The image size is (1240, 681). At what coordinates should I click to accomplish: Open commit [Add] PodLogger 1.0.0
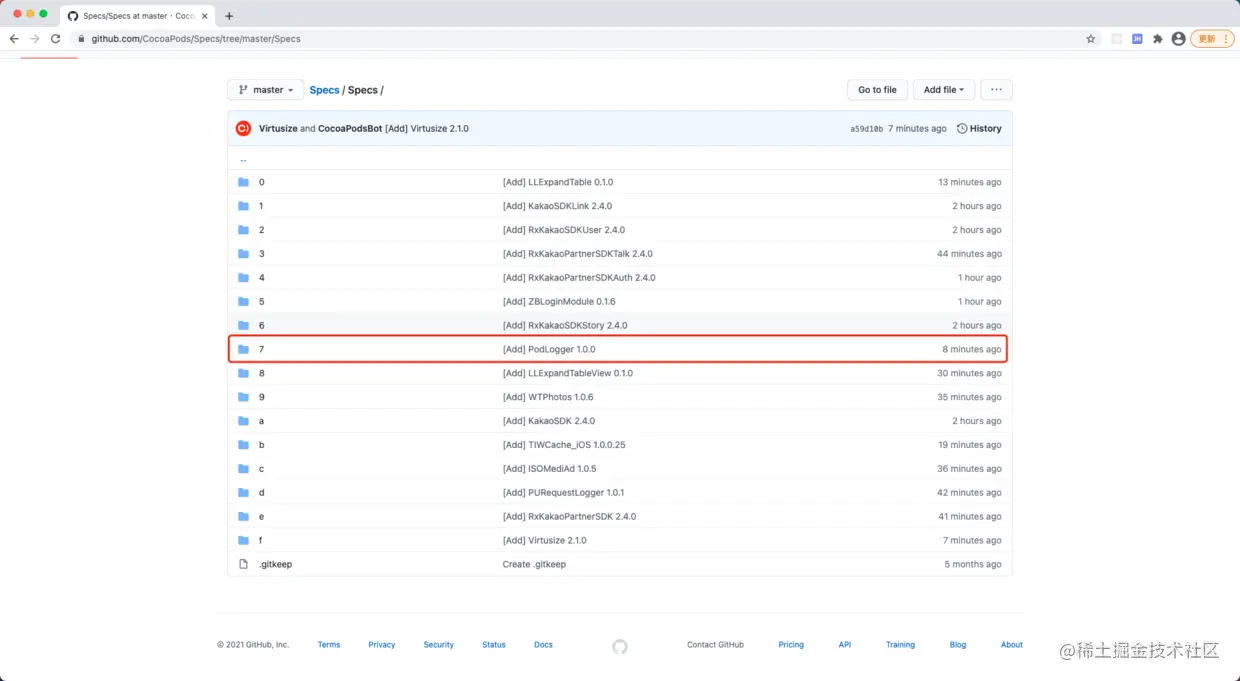pos(549,349)
